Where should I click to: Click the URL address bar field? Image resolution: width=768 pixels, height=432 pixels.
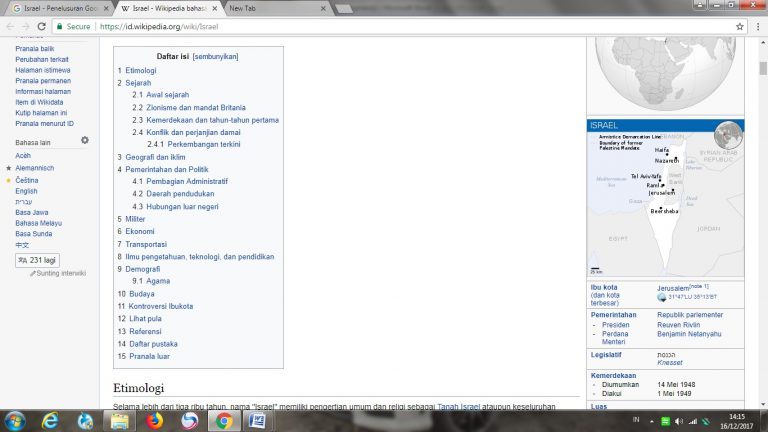[400, 27]
